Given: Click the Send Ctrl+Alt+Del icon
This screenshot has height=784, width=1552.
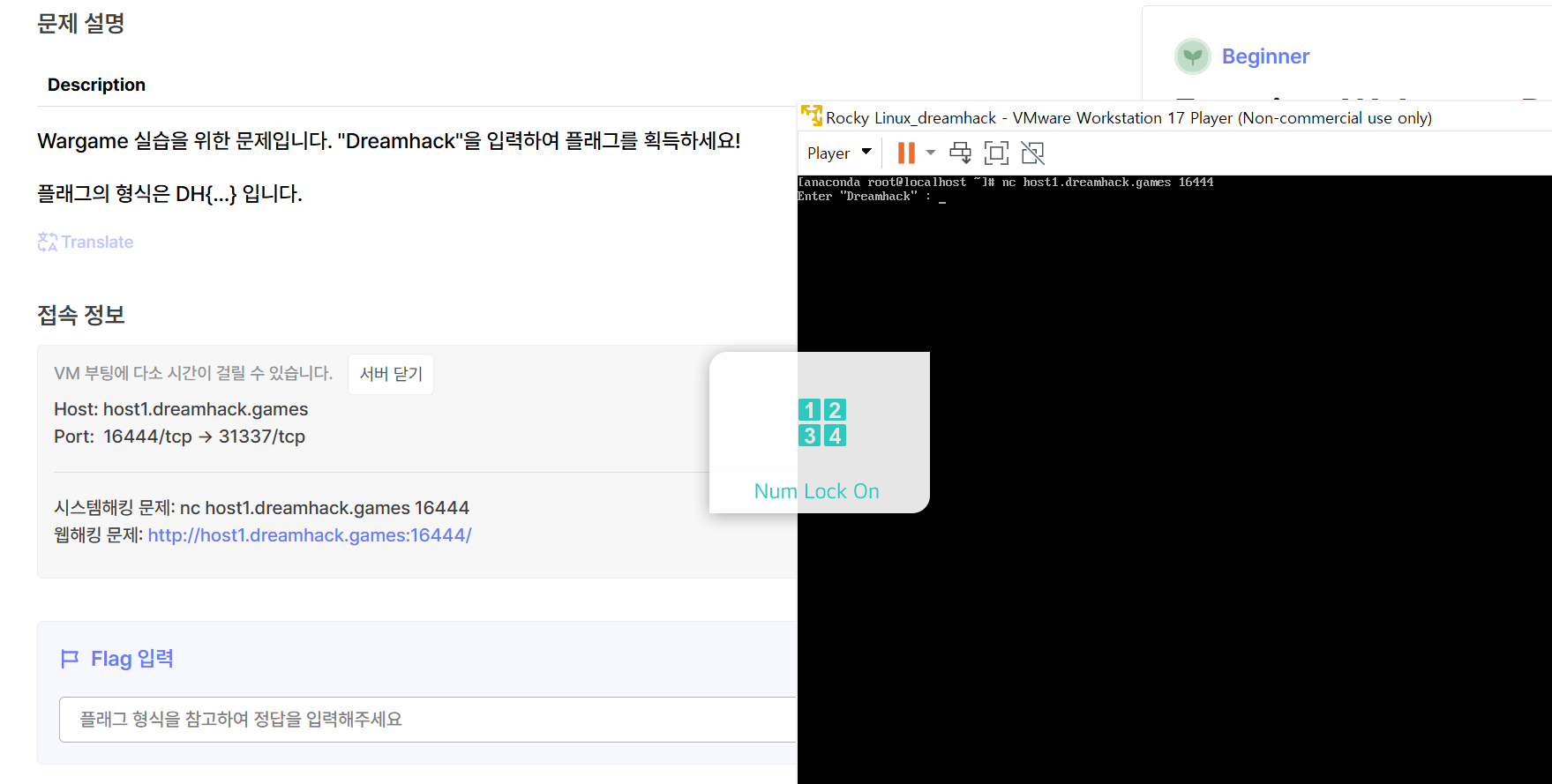Looking at the screenshot, I should click(960, 153).
